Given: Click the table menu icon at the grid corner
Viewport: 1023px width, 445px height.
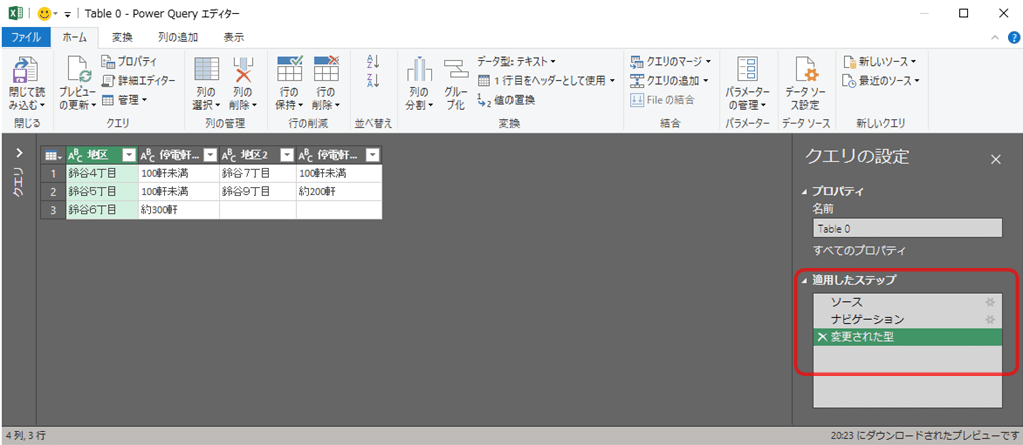Looking at the screenshot, I should click(53, 155).
